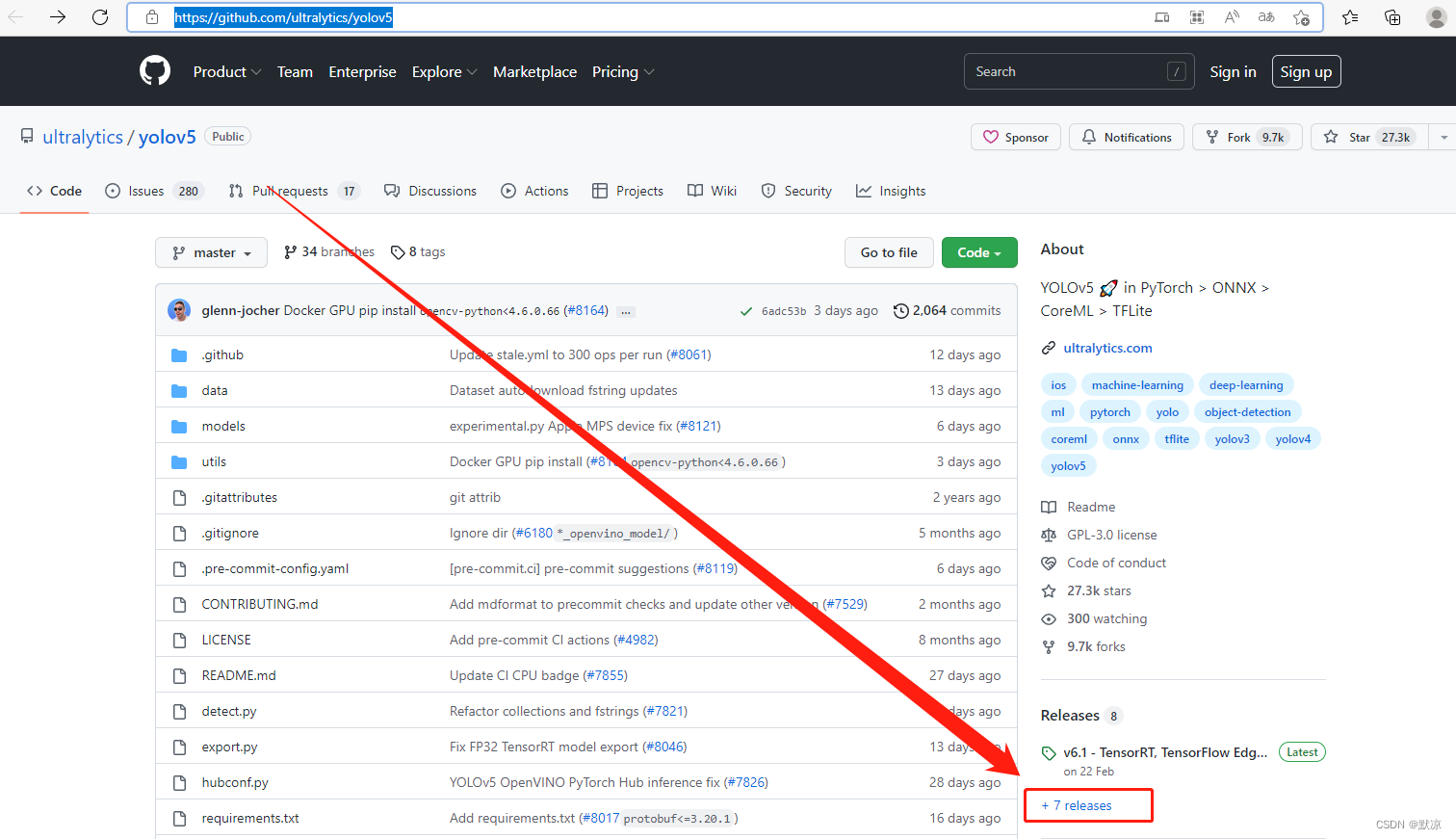The image size is (1456, 839).
Task: Click the read aloud icon in address bar
Action: pos(1232,17)
